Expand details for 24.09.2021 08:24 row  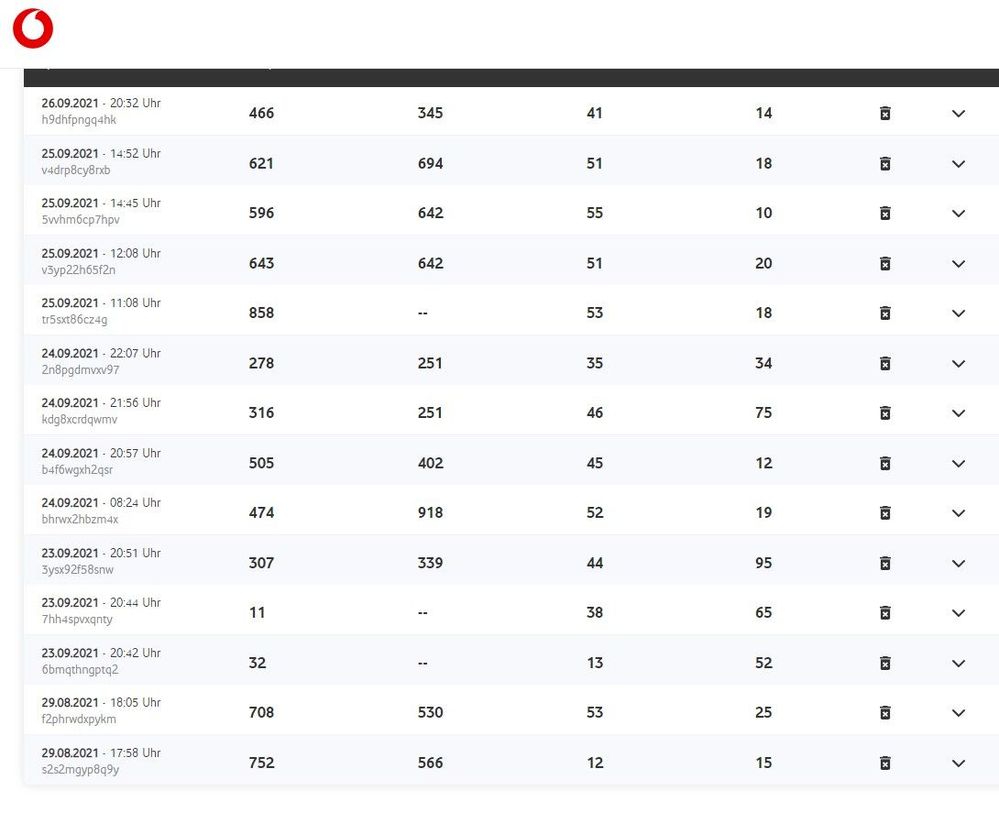pos(958,514)
